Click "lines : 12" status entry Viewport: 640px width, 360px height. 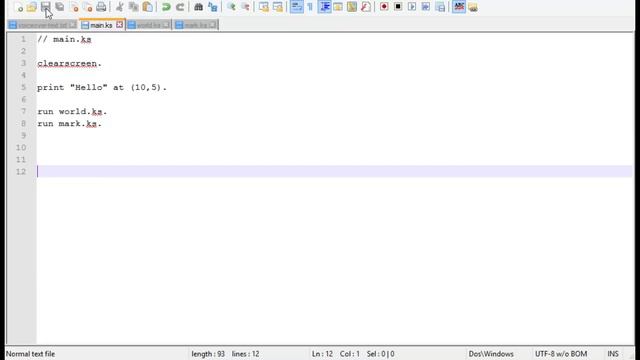(x=245, y=354)
